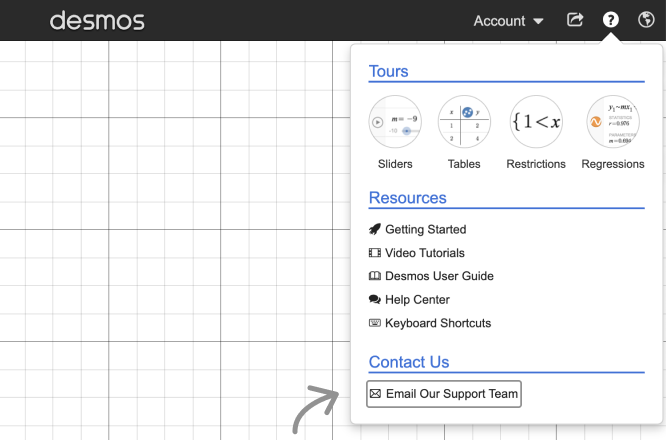Start the Sliders tour thumbnail

coord(395,122)
